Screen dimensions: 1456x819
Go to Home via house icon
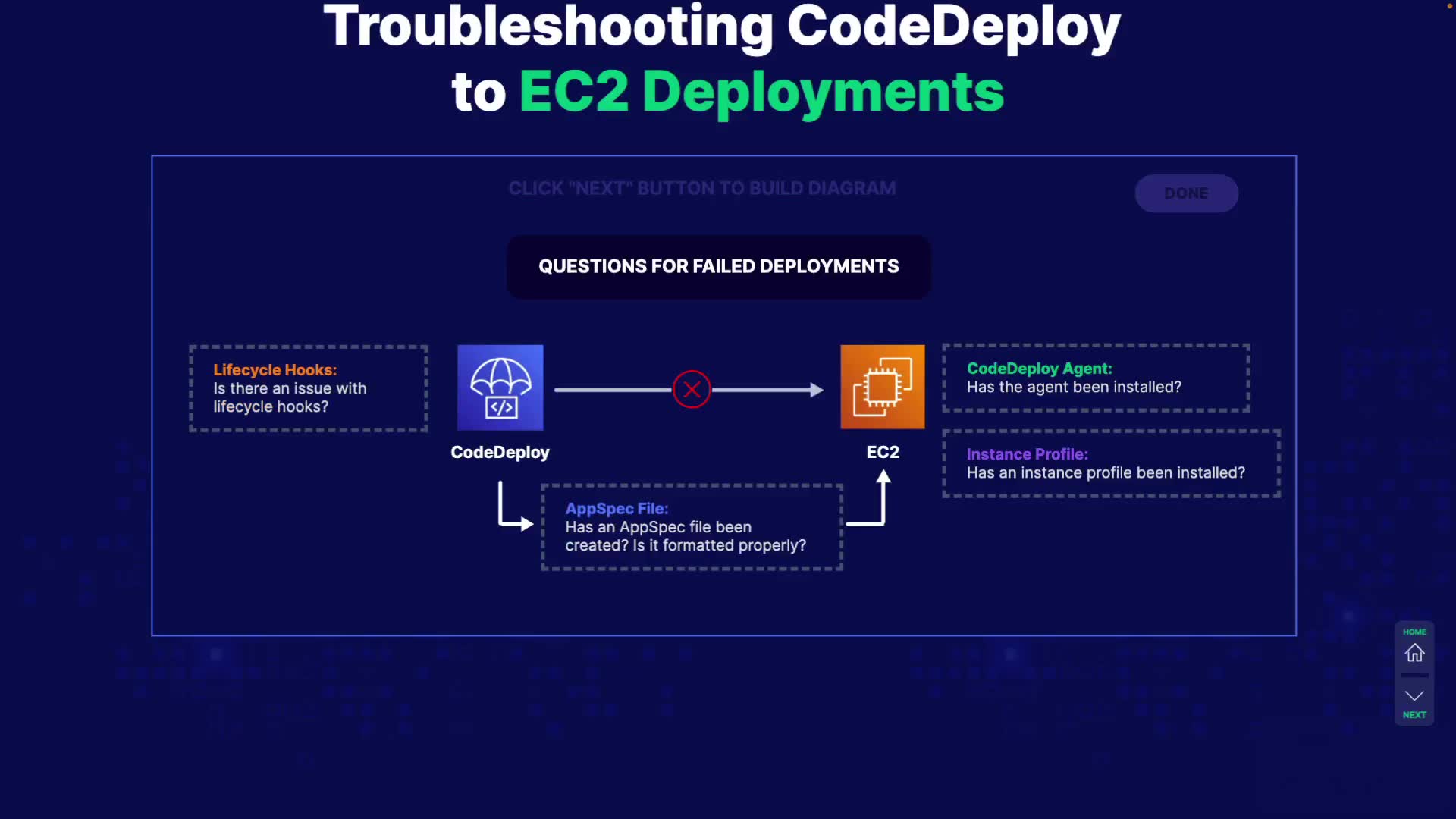coord(1414,653)
